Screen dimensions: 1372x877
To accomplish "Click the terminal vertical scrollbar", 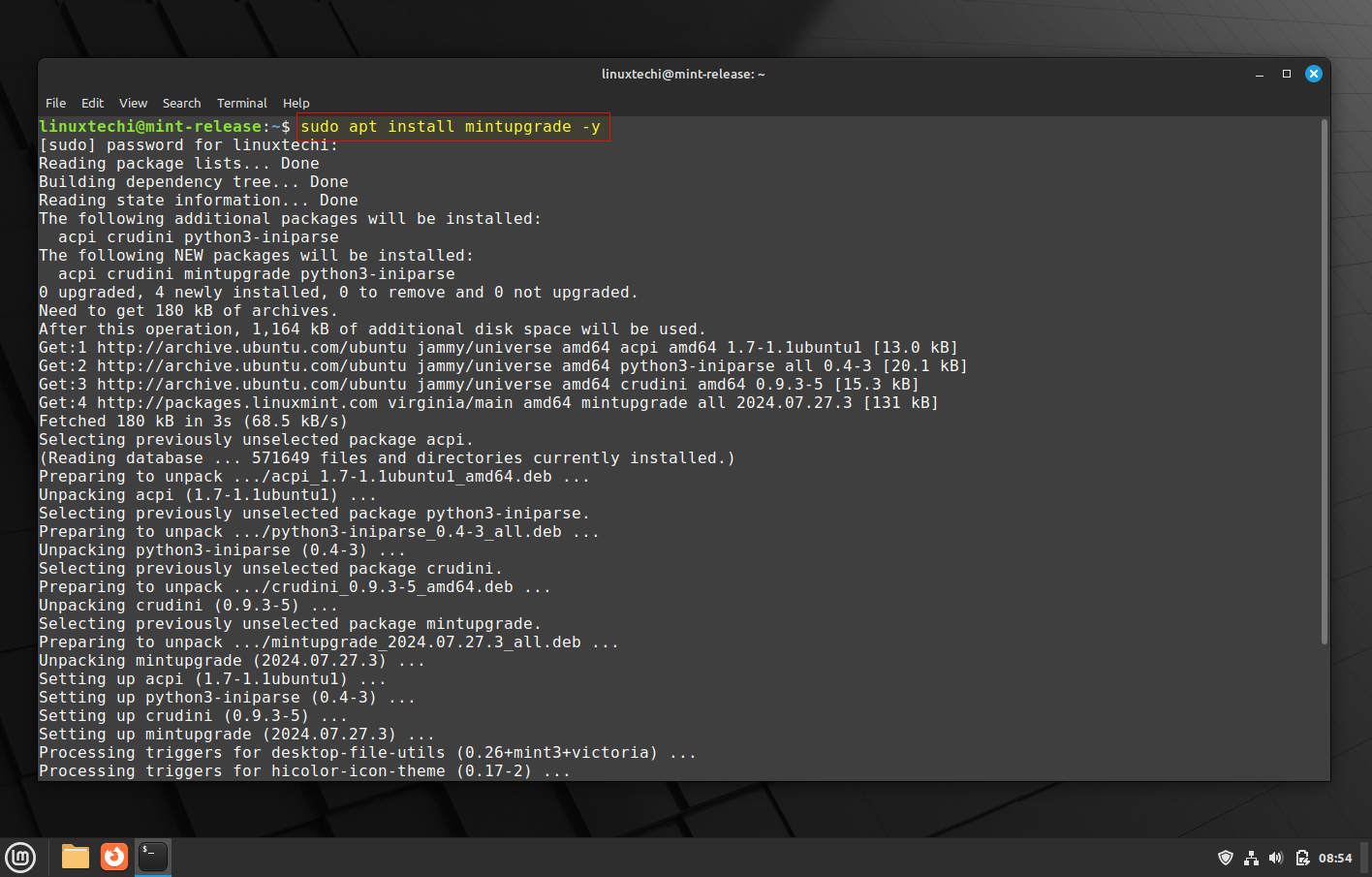I will click(x=1325, y=382).
